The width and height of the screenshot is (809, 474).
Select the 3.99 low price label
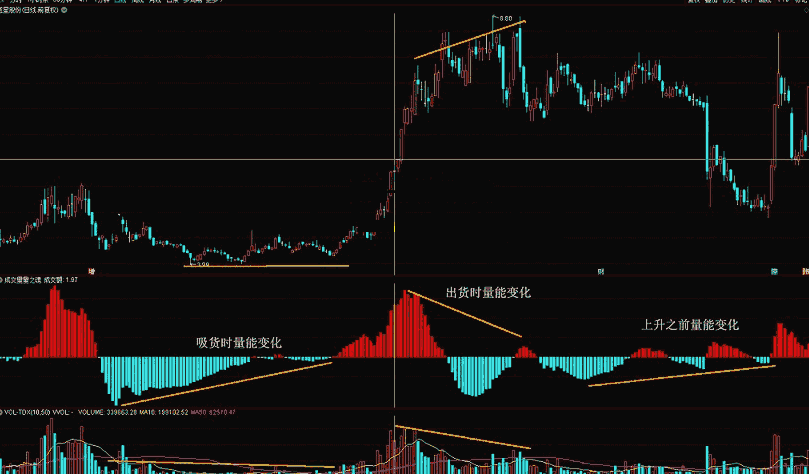[x=202, y=264]
